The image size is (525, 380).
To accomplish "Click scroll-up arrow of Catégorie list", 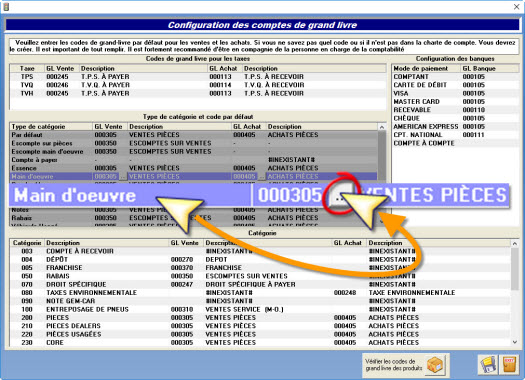I will click(x=515, y=243).
